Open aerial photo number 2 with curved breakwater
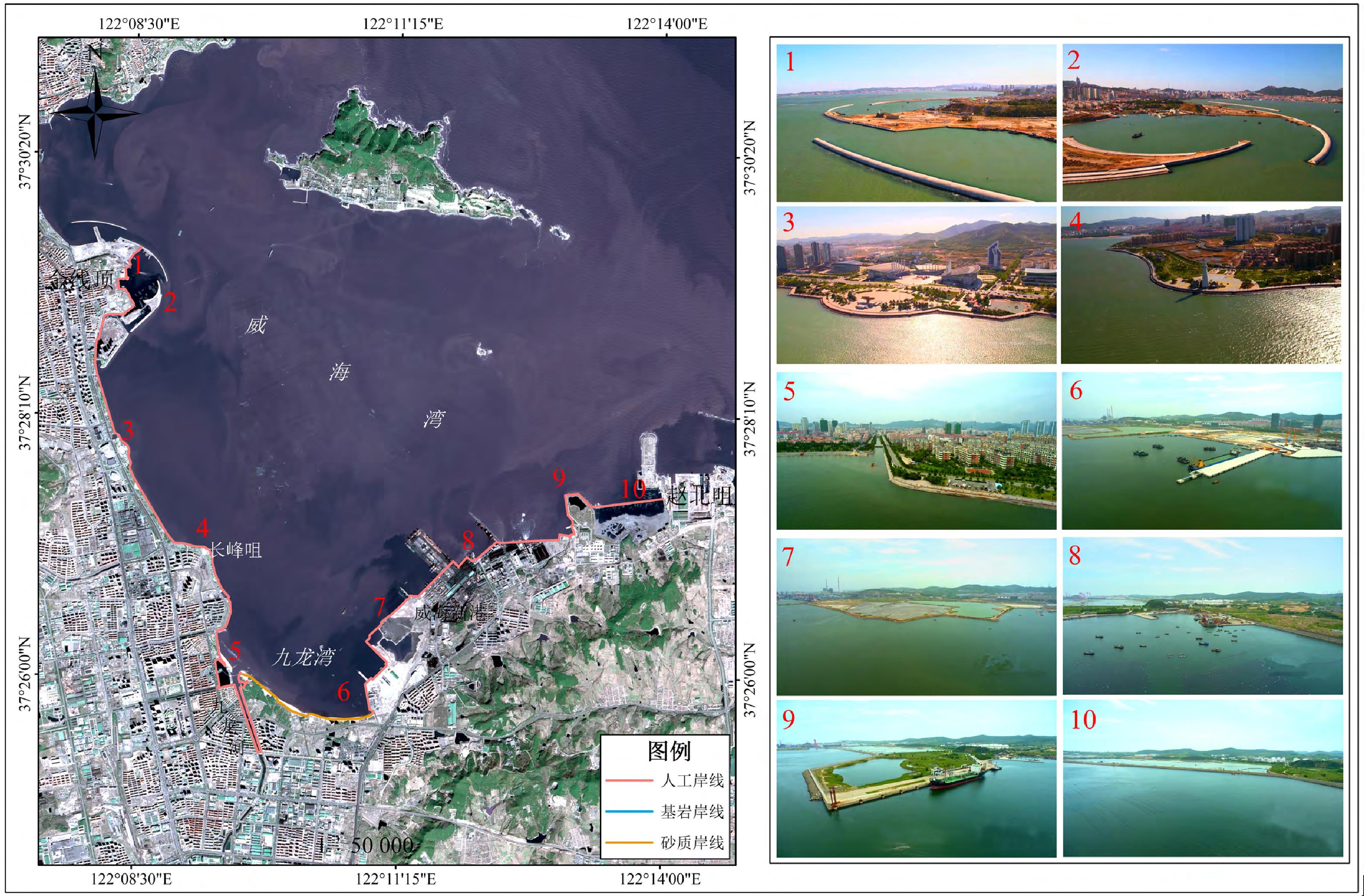 (x=1202, y=123)
